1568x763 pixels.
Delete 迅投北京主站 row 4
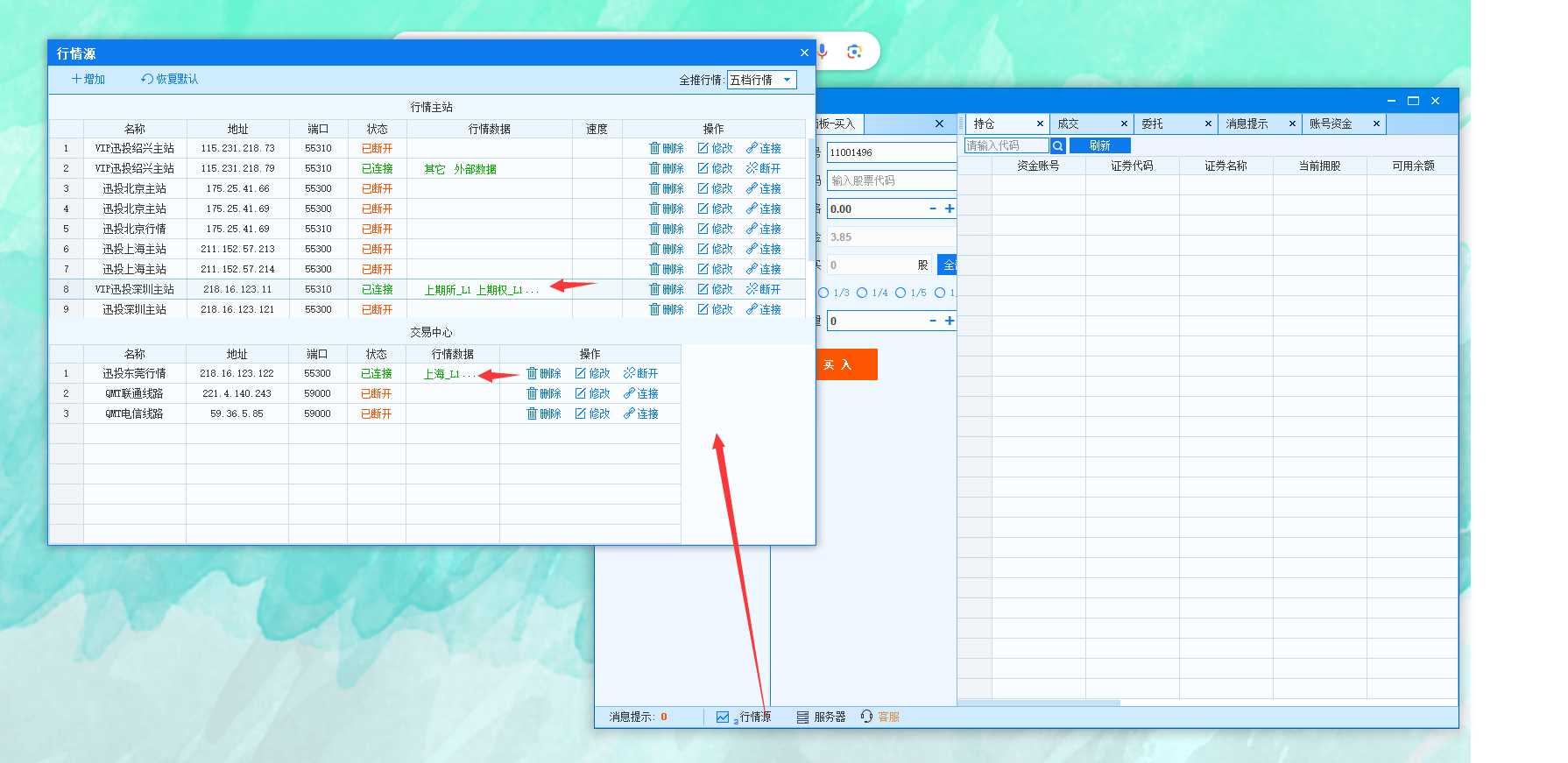tap(667, 208)
